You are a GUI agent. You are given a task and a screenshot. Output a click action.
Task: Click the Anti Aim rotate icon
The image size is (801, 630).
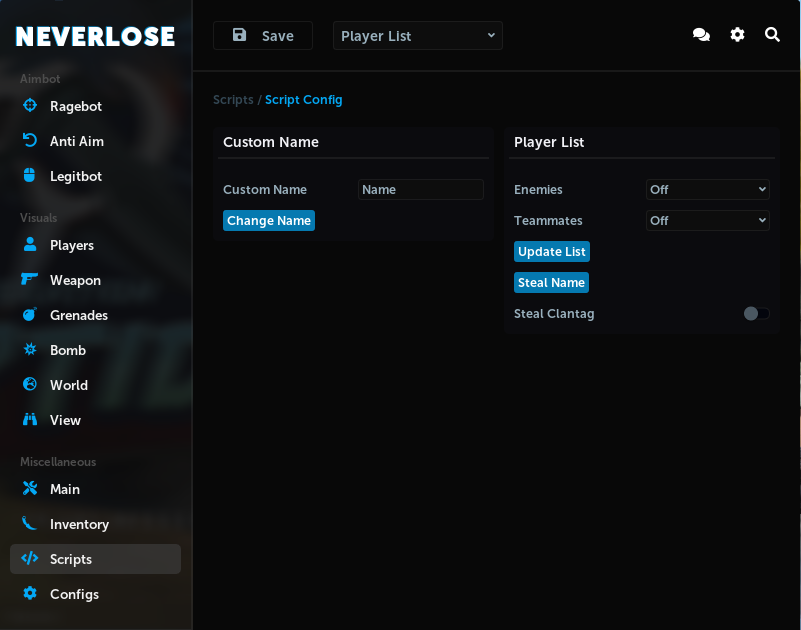(x=30, y=141)
